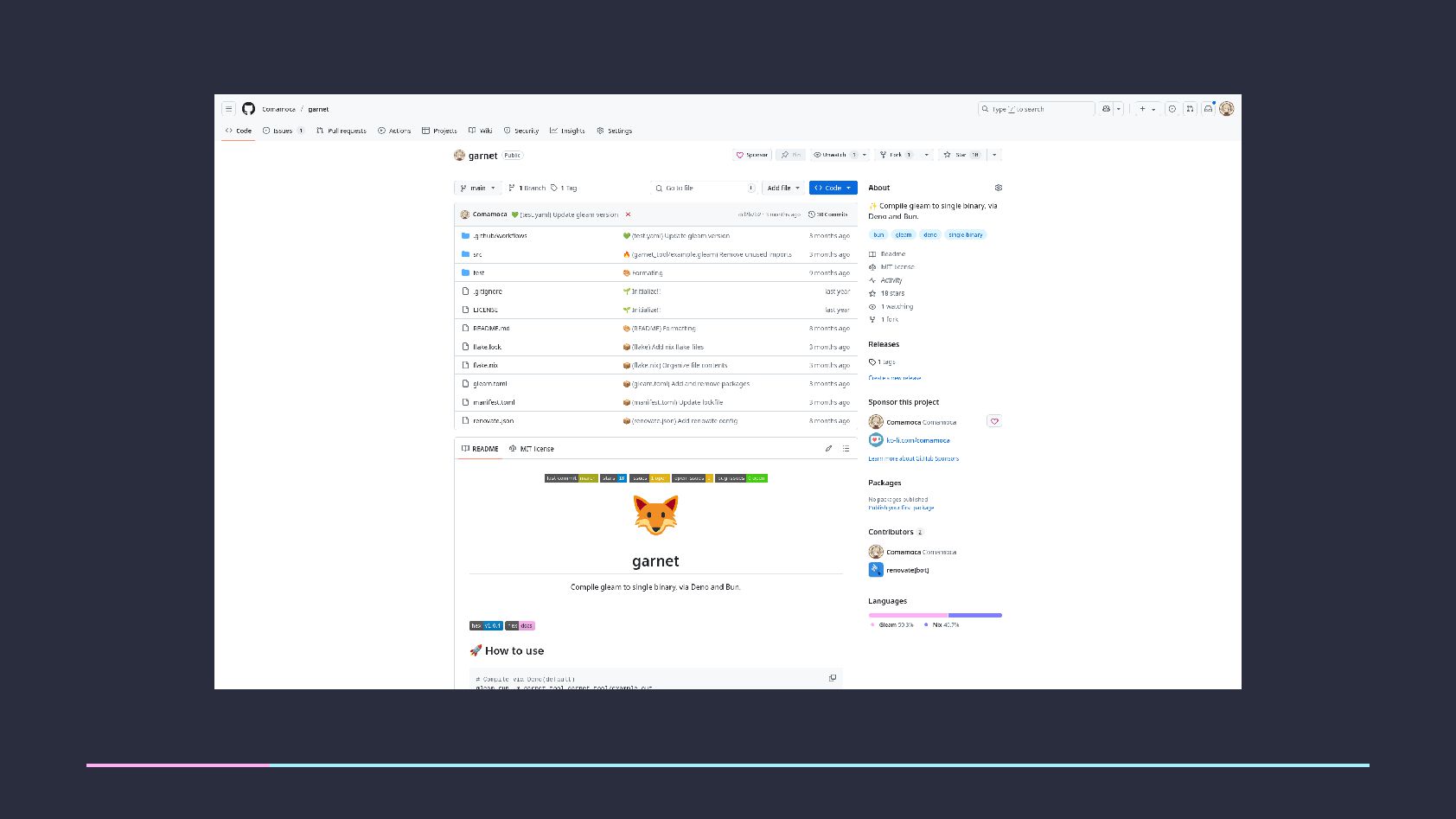
Task: Click the Pin repository button
Action: 790,155
